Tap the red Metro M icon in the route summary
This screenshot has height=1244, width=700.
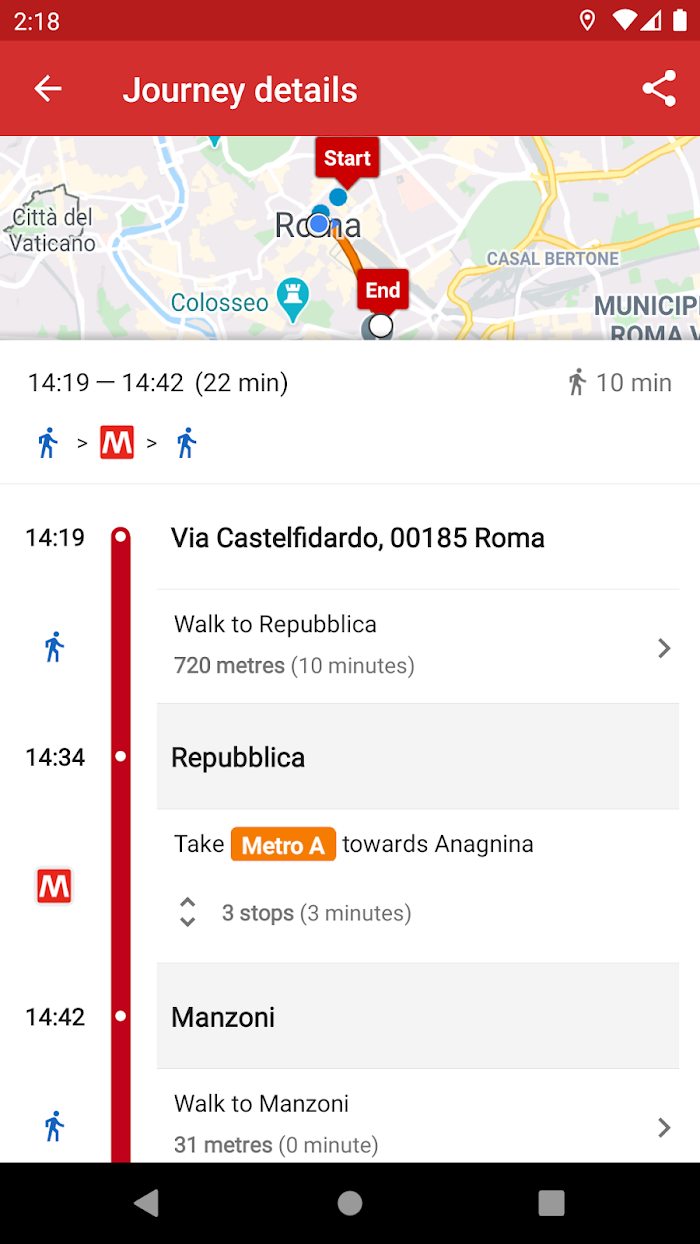point(117,442)
